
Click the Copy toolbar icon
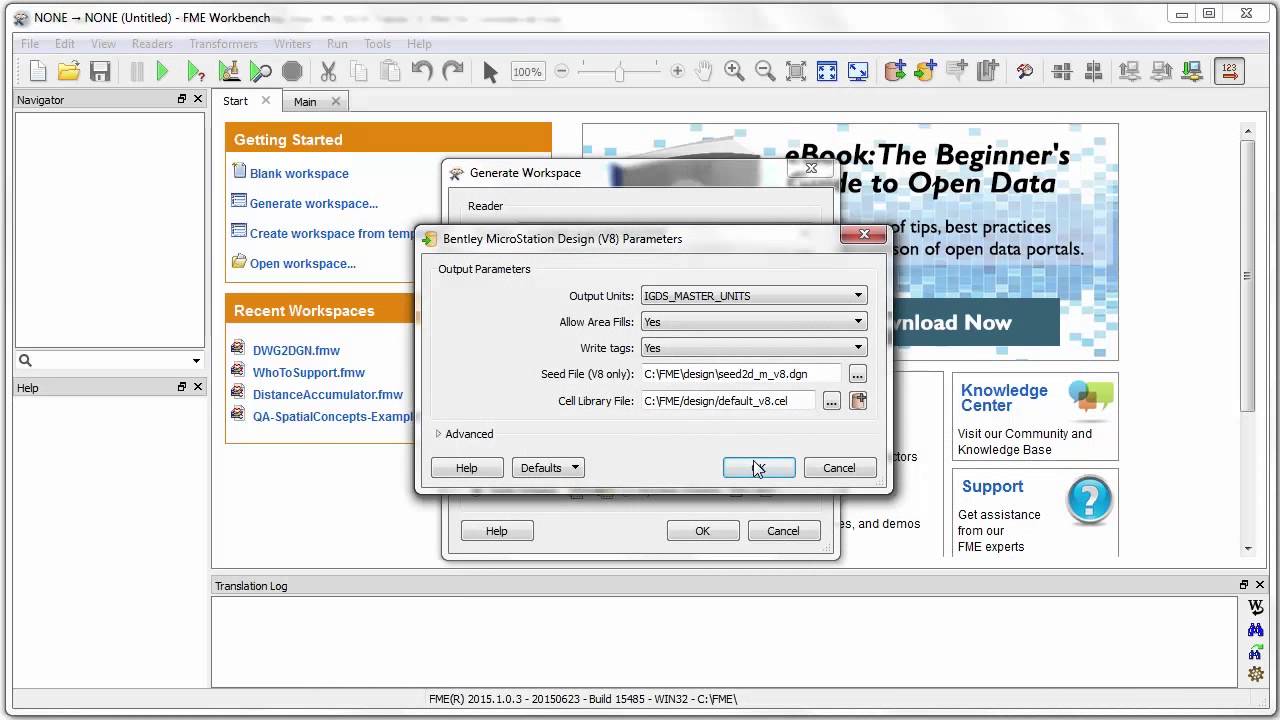[x=359, y=71]
